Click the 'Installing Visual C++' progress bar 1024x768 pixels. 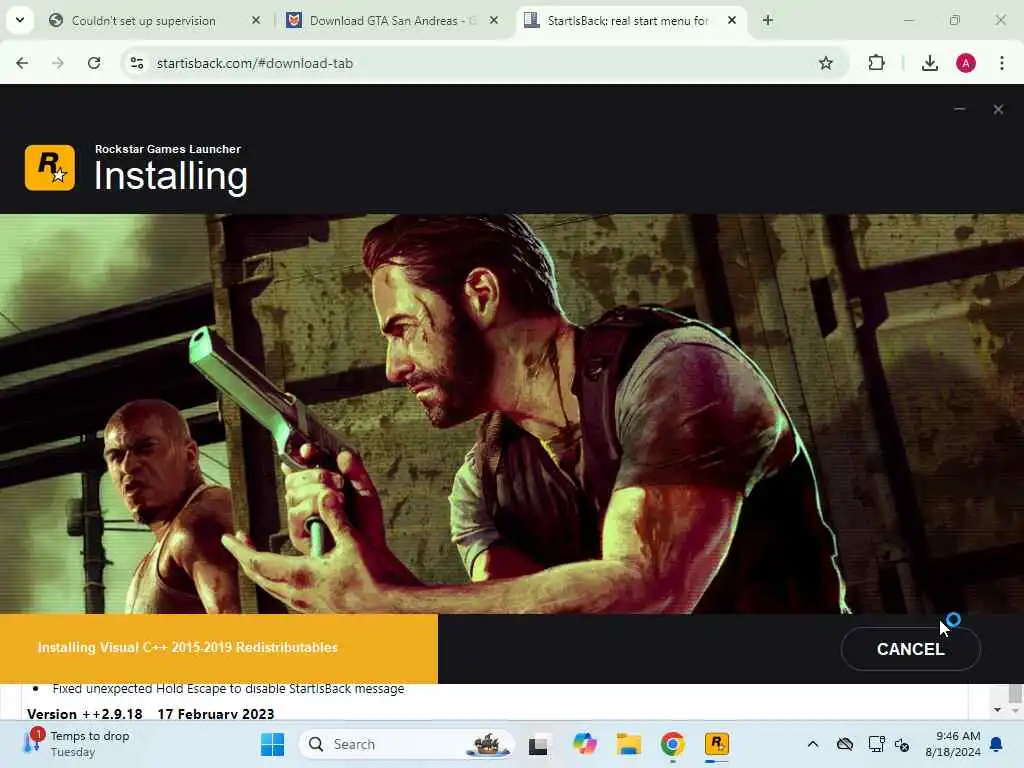(219, 648)
